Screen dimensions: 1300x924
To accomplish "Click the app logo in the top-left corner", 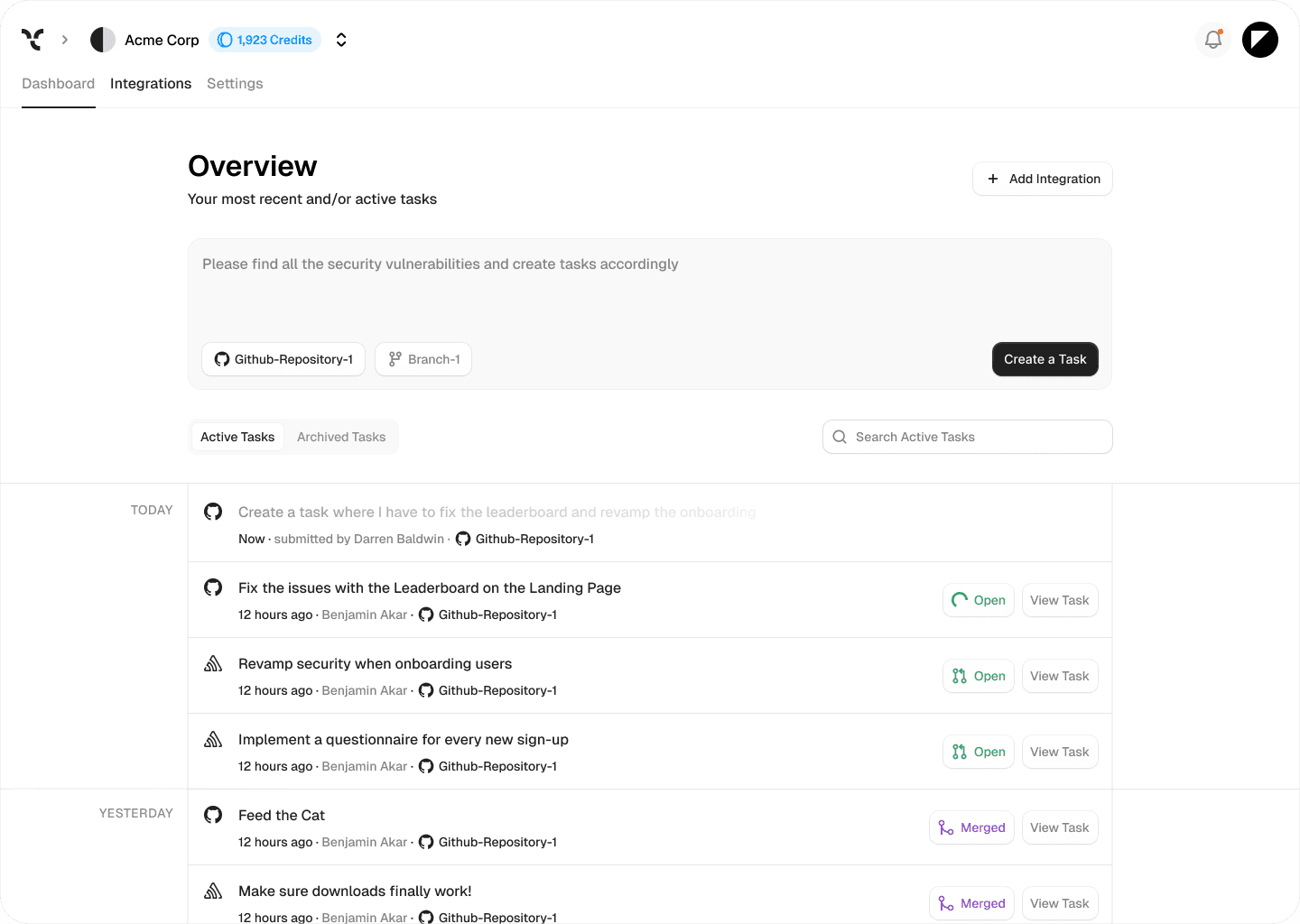I will coord(32,40).
